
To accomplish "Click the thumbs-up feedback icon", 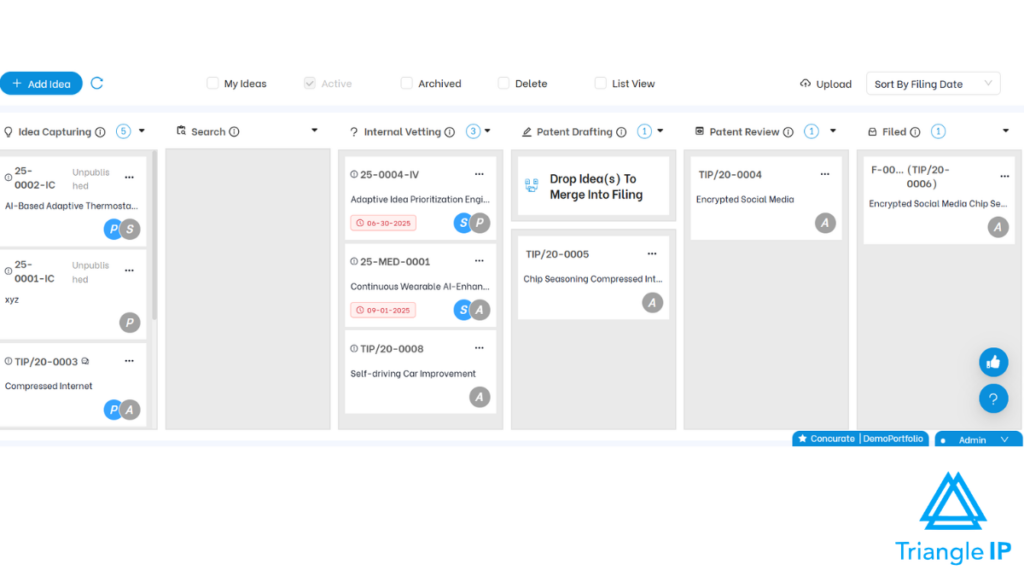I will point(993,362).
